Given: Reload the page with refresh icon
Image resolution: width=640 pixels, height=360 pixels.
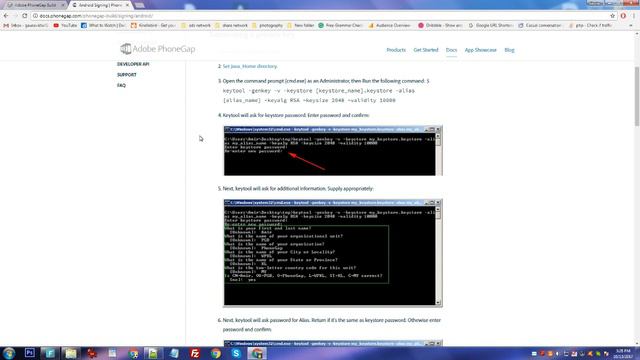Looking at the screenshot, I should click(x=24, y=16).
